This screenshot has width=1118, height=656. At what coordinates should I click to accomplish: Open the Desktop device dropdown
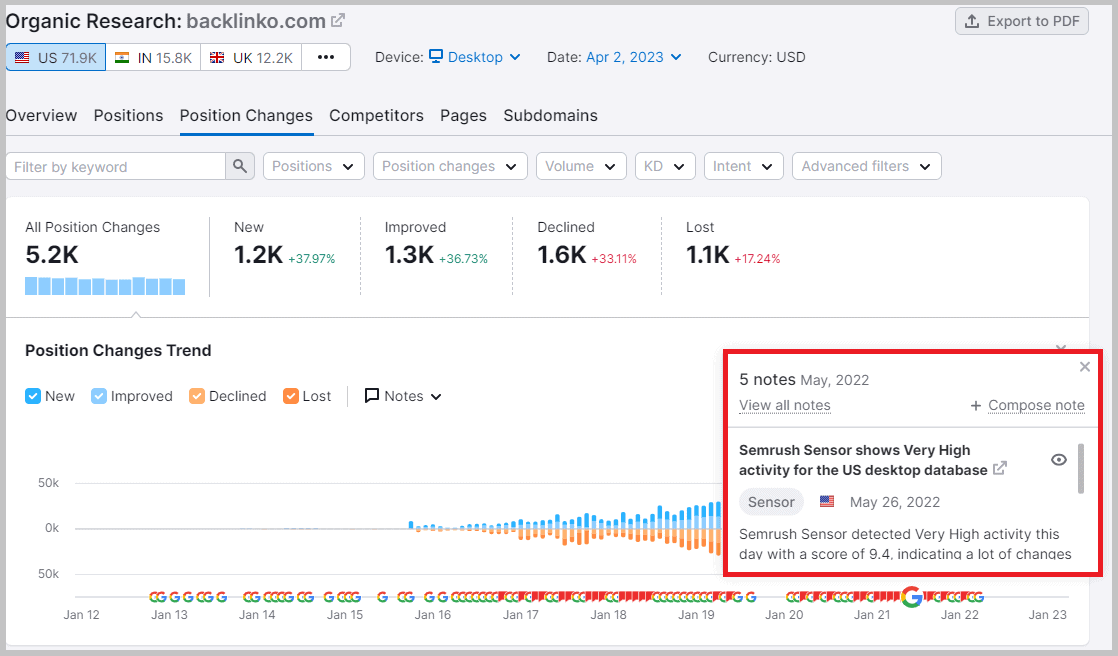pyautogui.click(x=475, y=57)
